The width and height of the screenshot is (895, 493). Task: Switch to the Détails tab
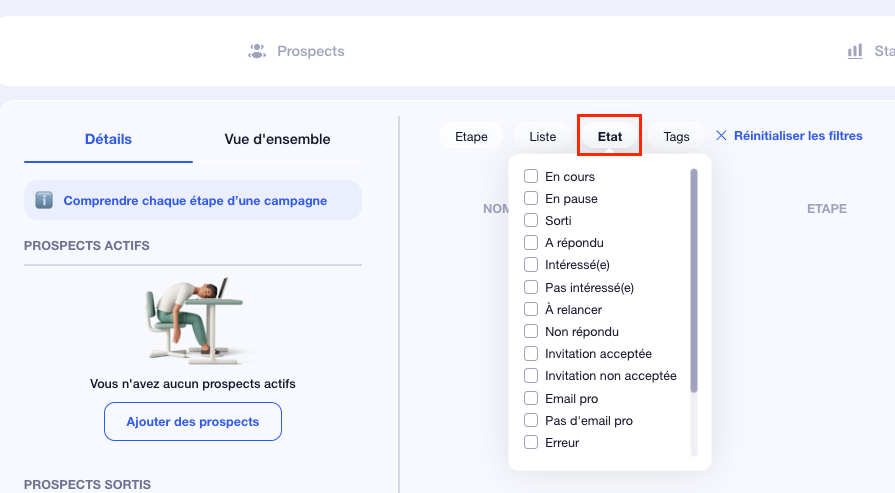pos(108,139)
